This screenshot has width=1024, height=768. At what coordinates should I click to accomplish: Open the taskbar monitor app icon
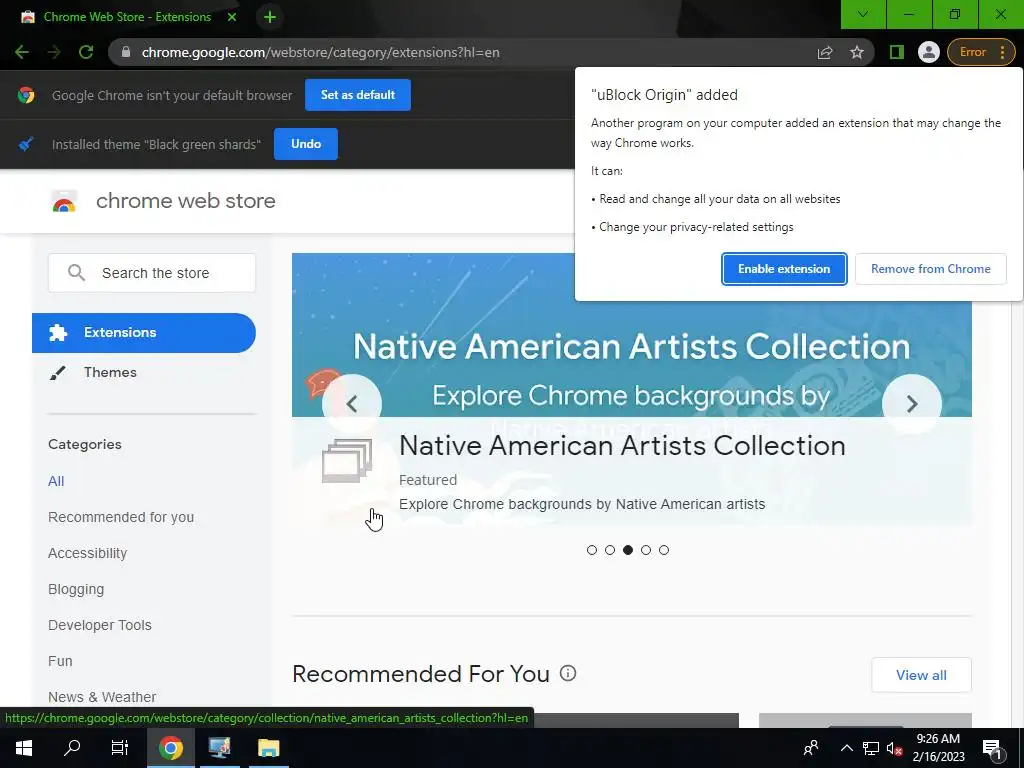(219, 748)
